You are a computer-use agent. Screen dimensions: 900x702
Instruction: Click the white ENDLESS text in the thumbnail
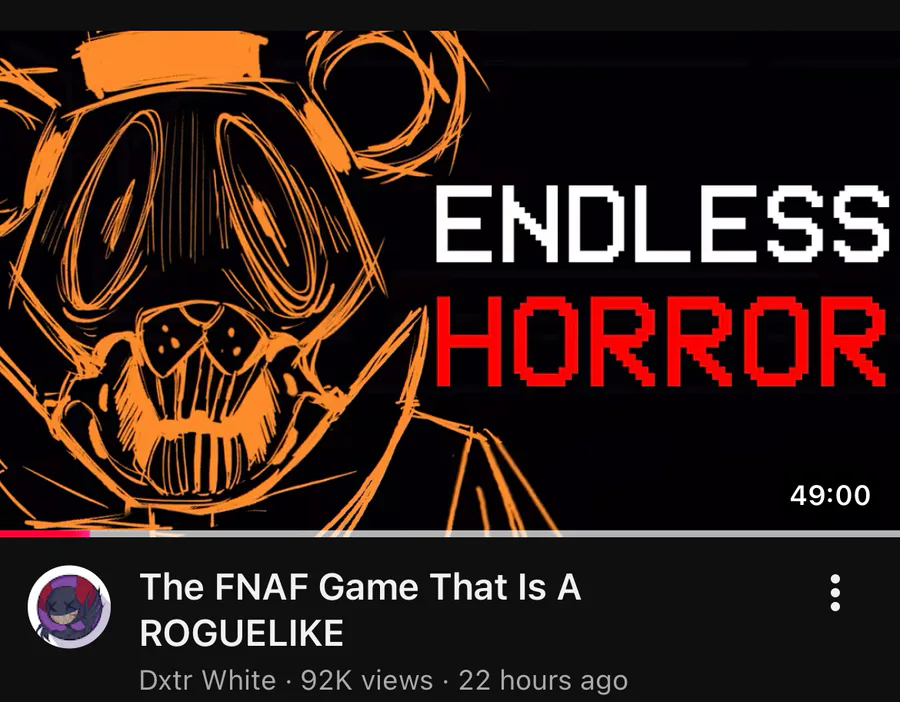coord(661,224)
